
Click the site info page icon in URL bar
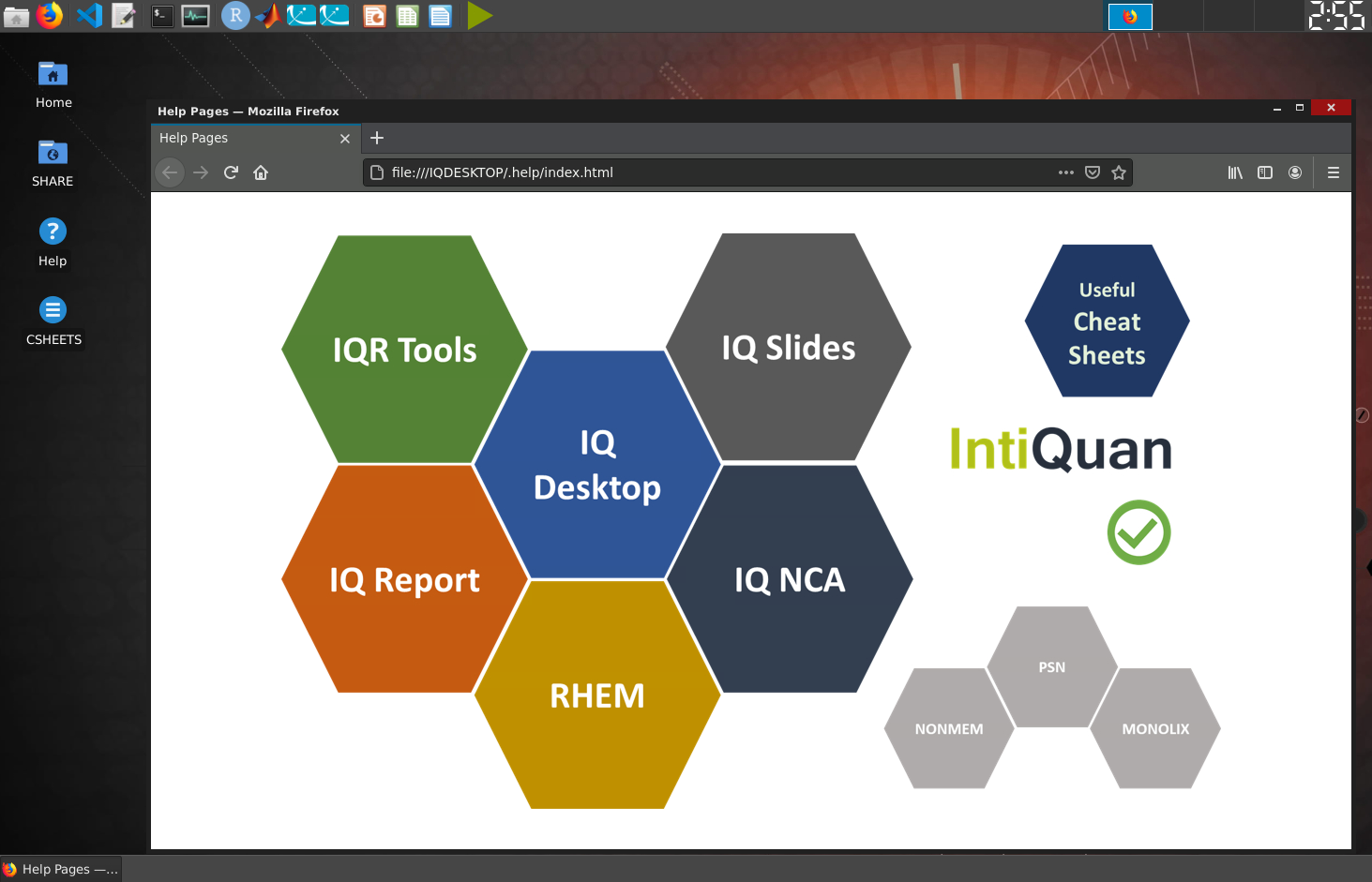click(377, 172)
